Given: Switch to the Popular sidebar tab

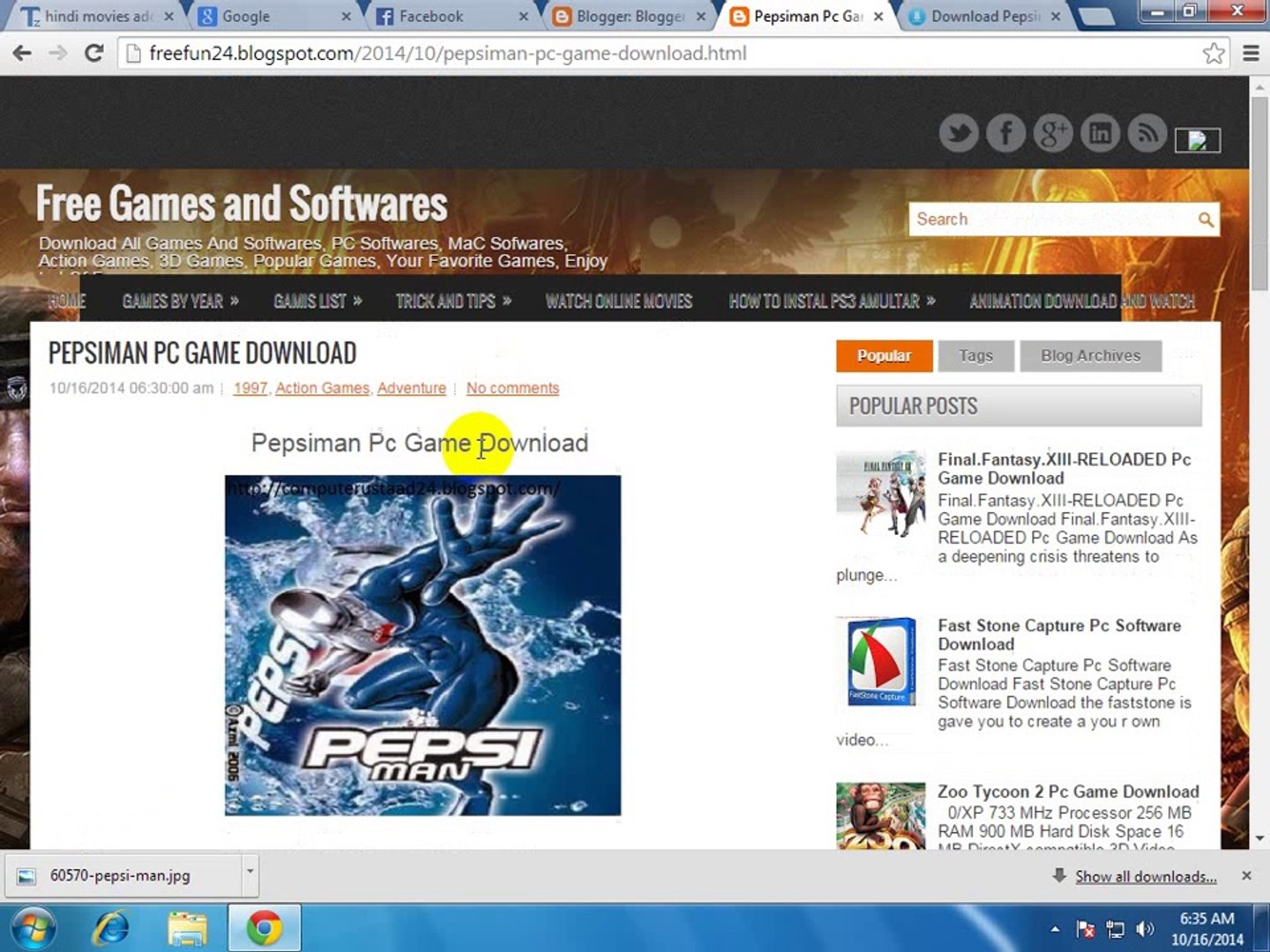Looking at the screenshot, I should [x=884, y=355].
